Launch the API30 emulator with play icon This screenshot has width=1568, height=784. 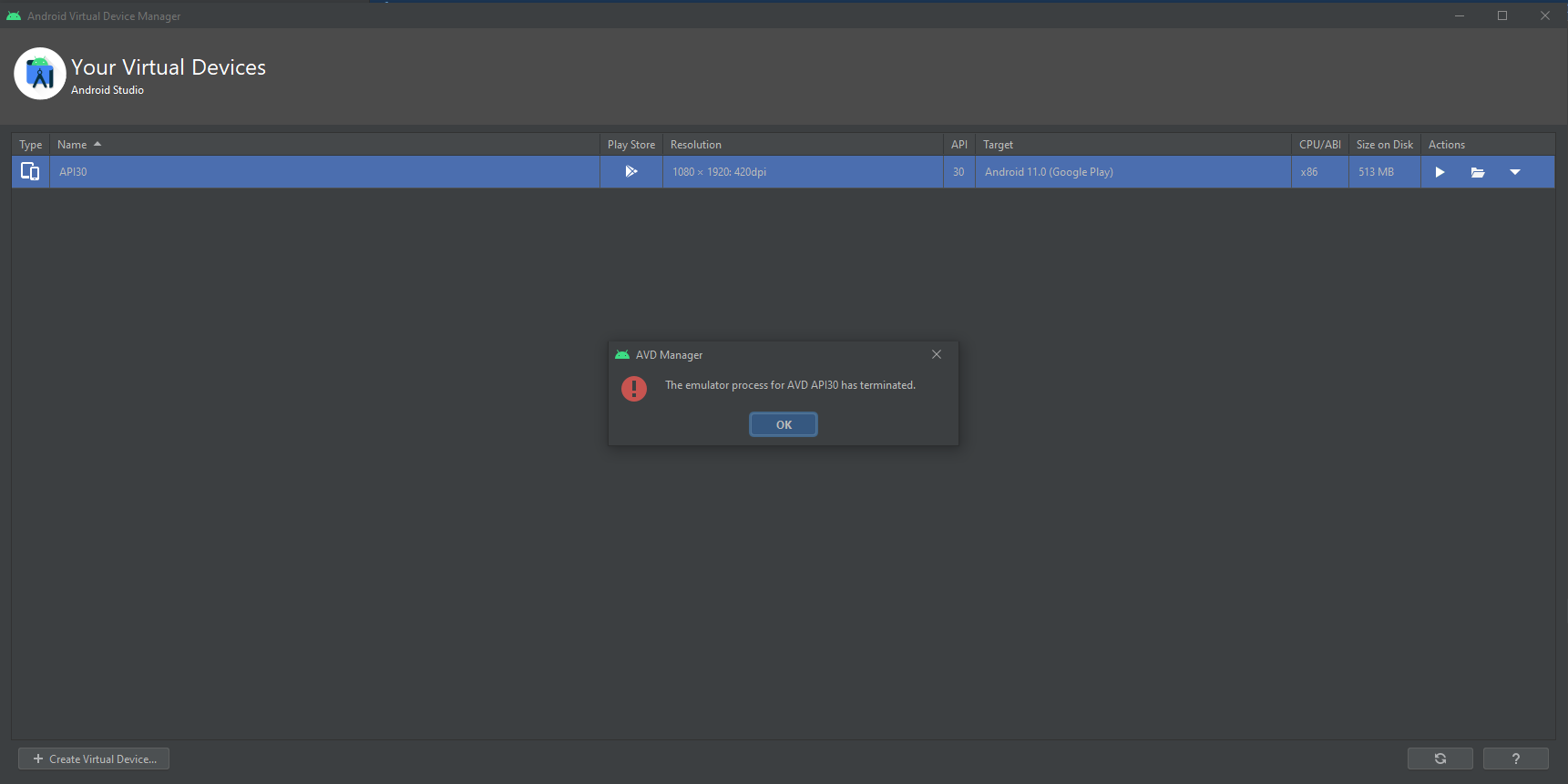click(x=1440, y=172)
